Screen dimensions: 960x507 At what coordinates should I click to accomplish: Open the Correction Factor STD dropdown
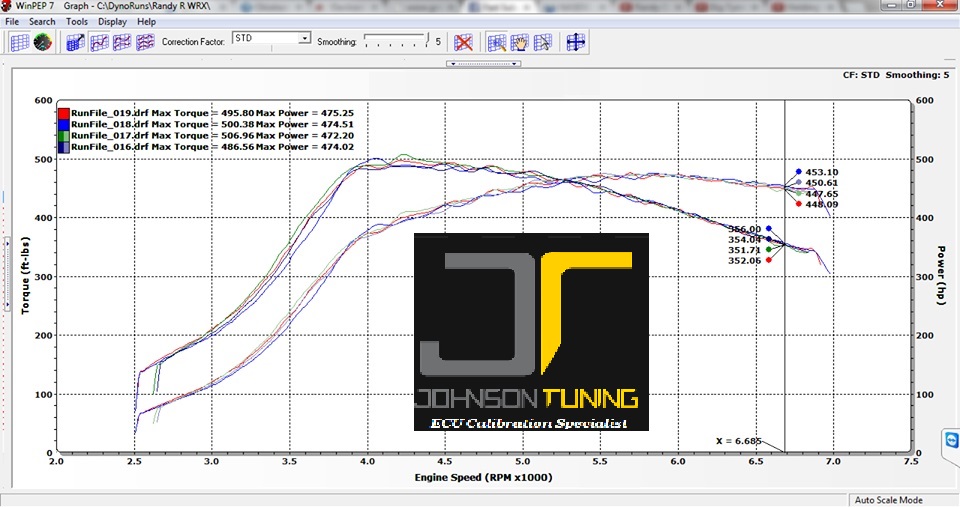[x=271, y=39]
